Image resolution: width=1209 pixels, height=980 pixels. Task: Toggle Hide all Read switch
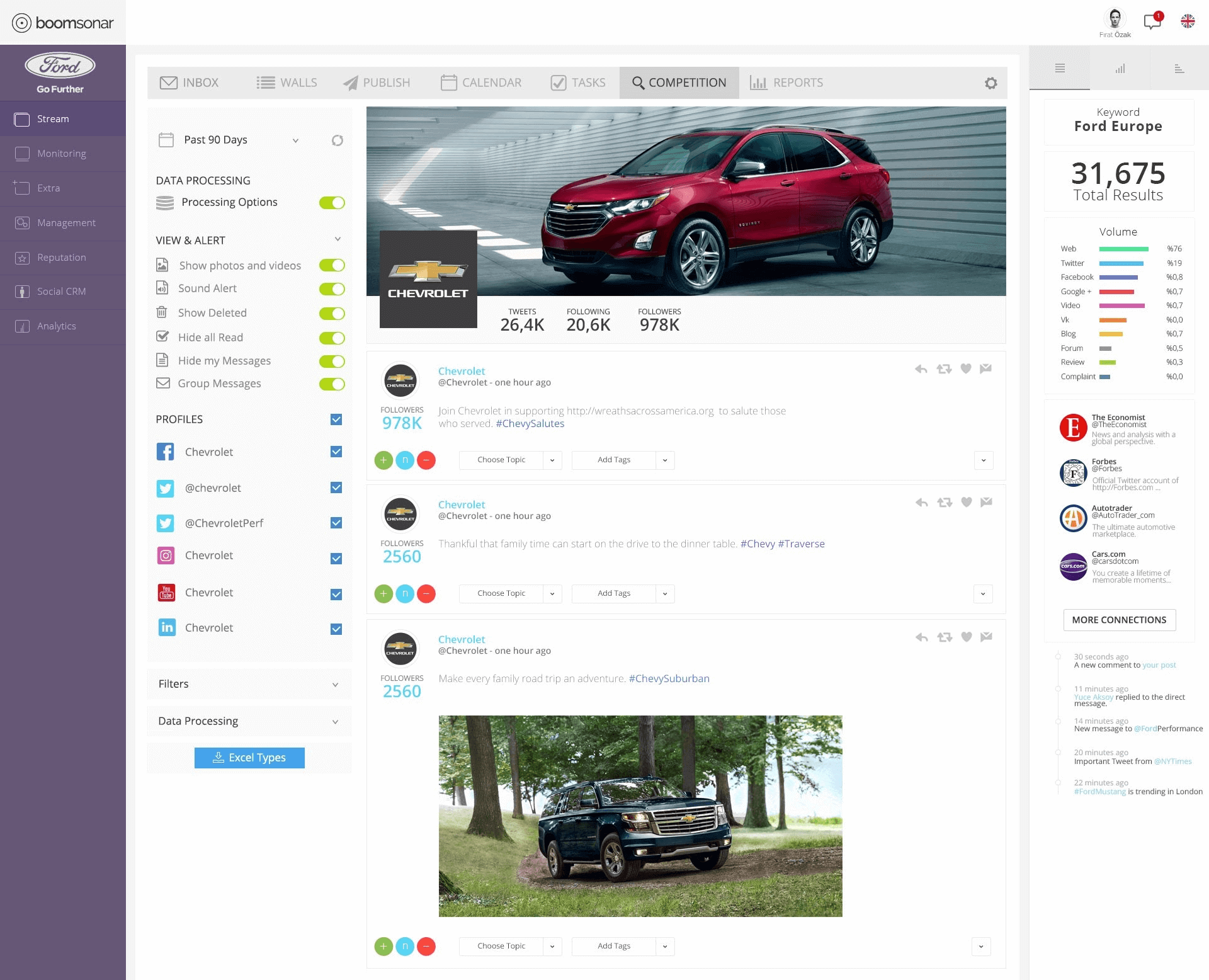[332, 338]
